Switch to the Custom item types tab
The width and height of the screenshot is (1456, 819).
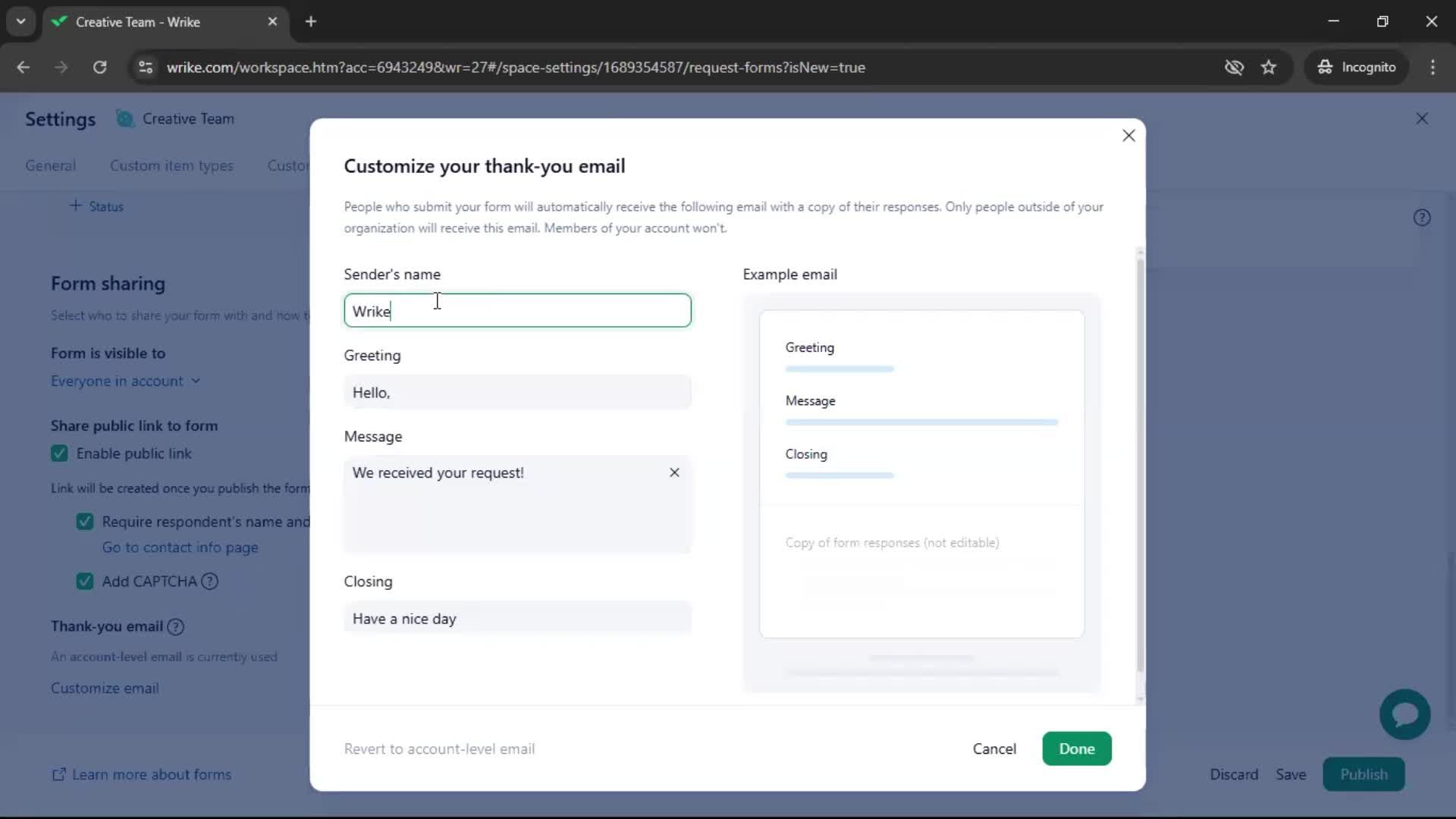pos(171,166)
